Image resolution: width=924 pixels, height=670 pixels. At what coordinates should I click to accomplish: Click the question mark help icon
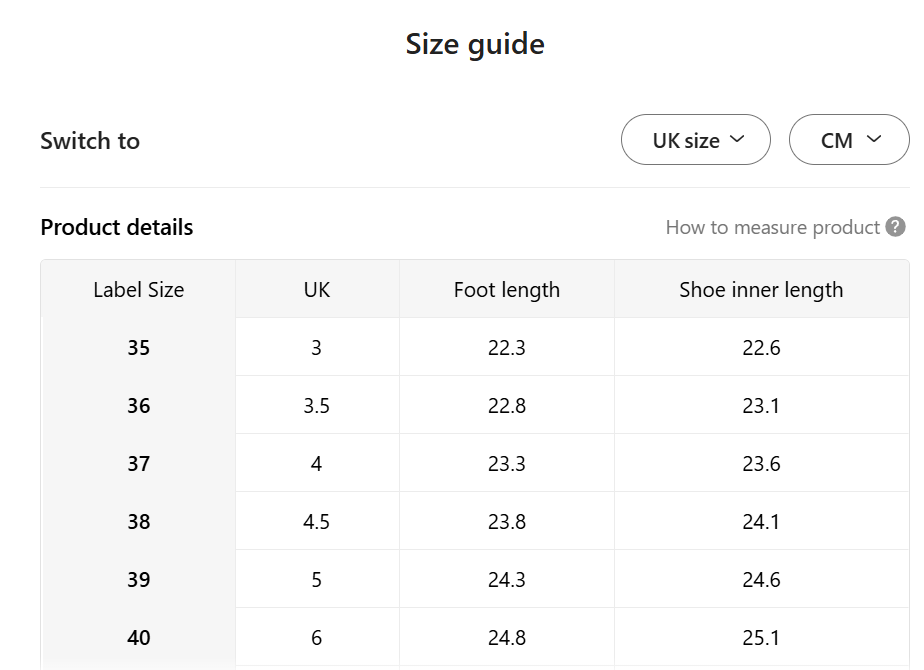coord(896,227)
